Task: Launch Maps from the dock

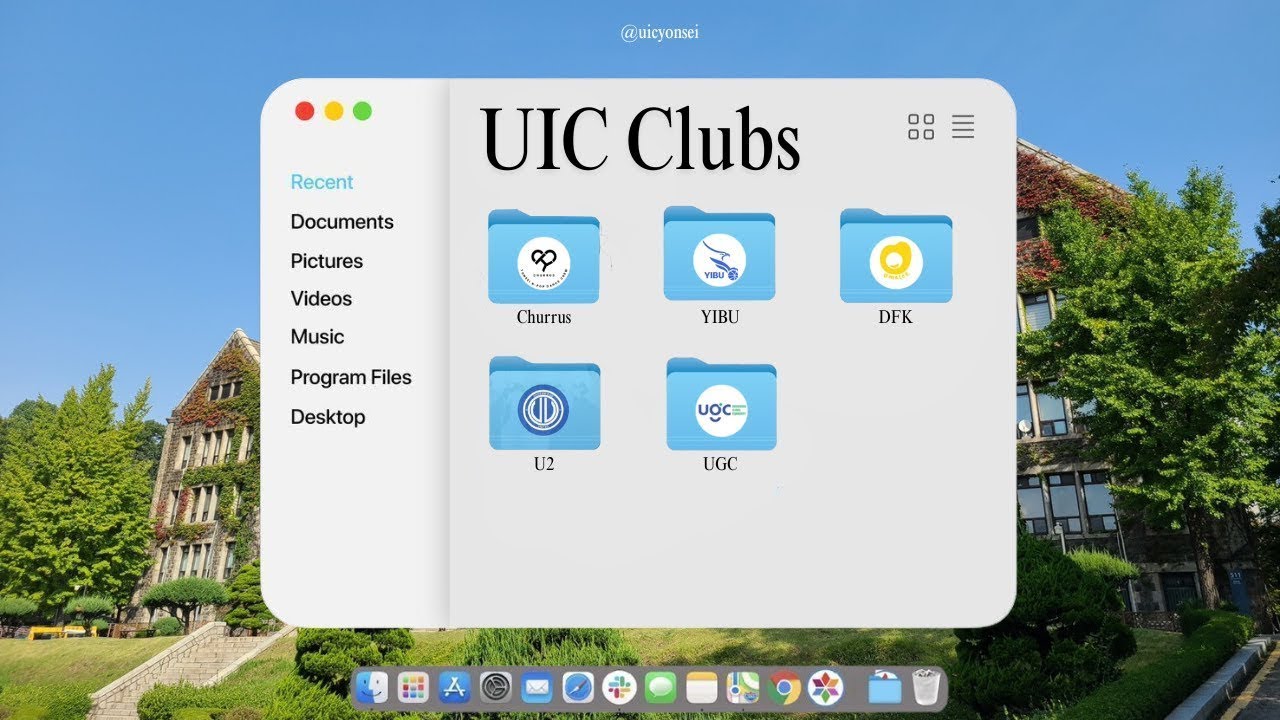Action: [743, 688]
